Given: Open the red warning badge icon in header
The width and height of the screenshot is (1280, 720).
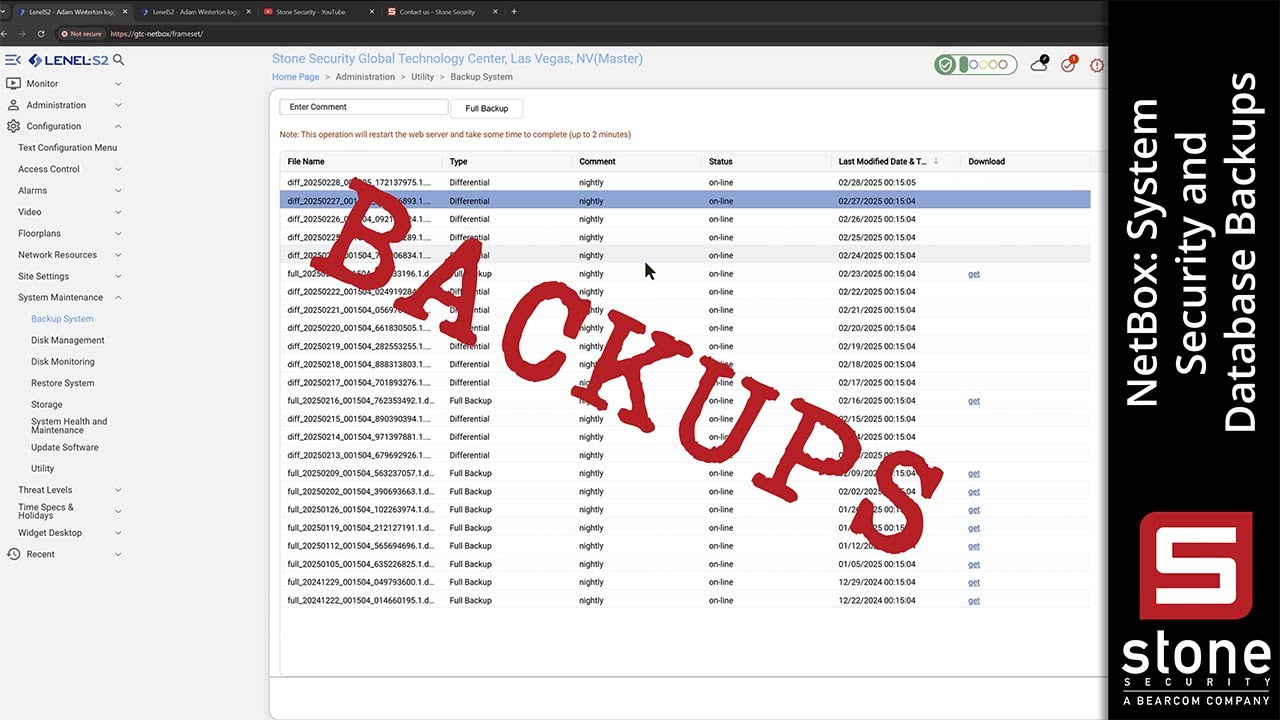Looking at the screenshot, I should [x=1097, y=65].
